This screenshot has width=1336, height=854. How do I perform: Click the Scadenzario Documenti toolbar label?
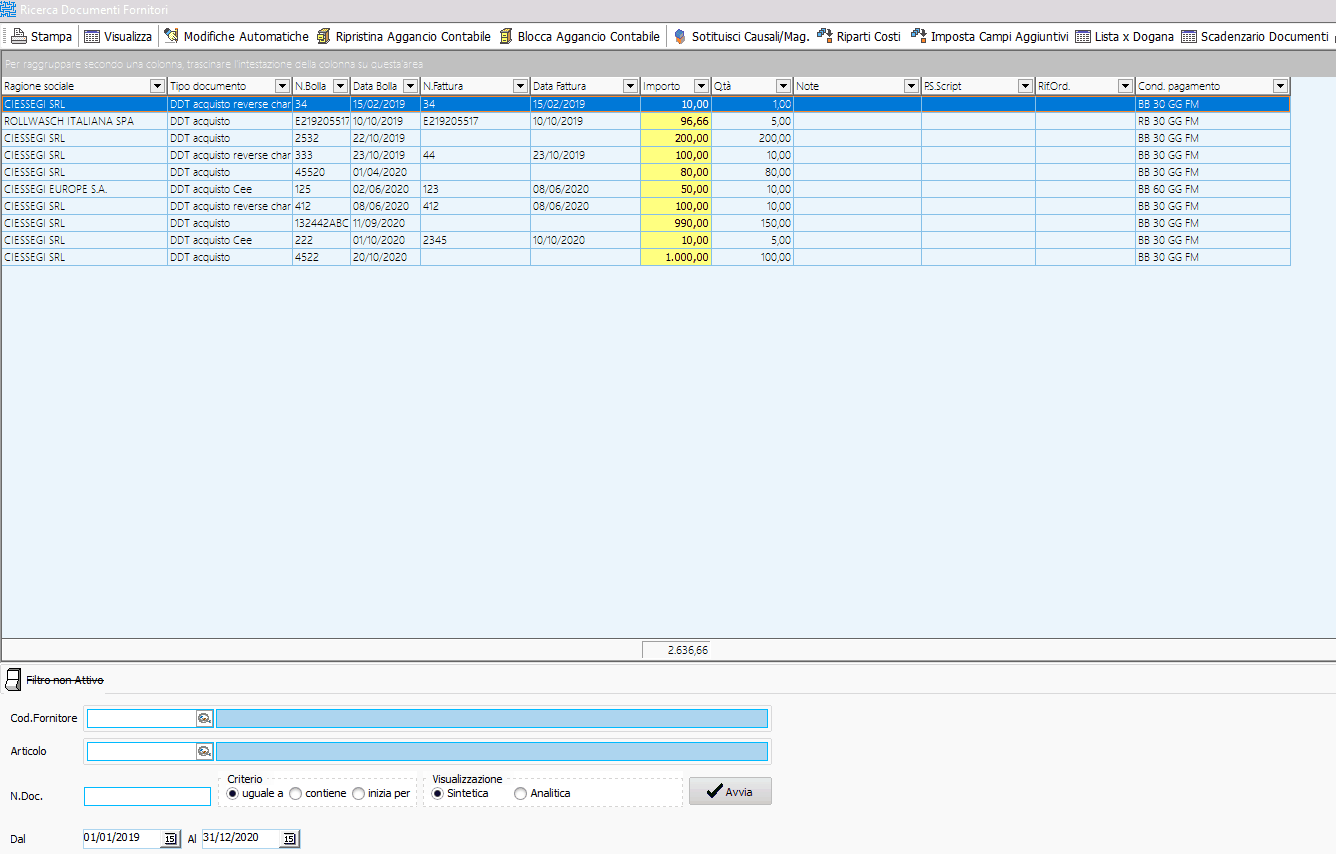1264,37
